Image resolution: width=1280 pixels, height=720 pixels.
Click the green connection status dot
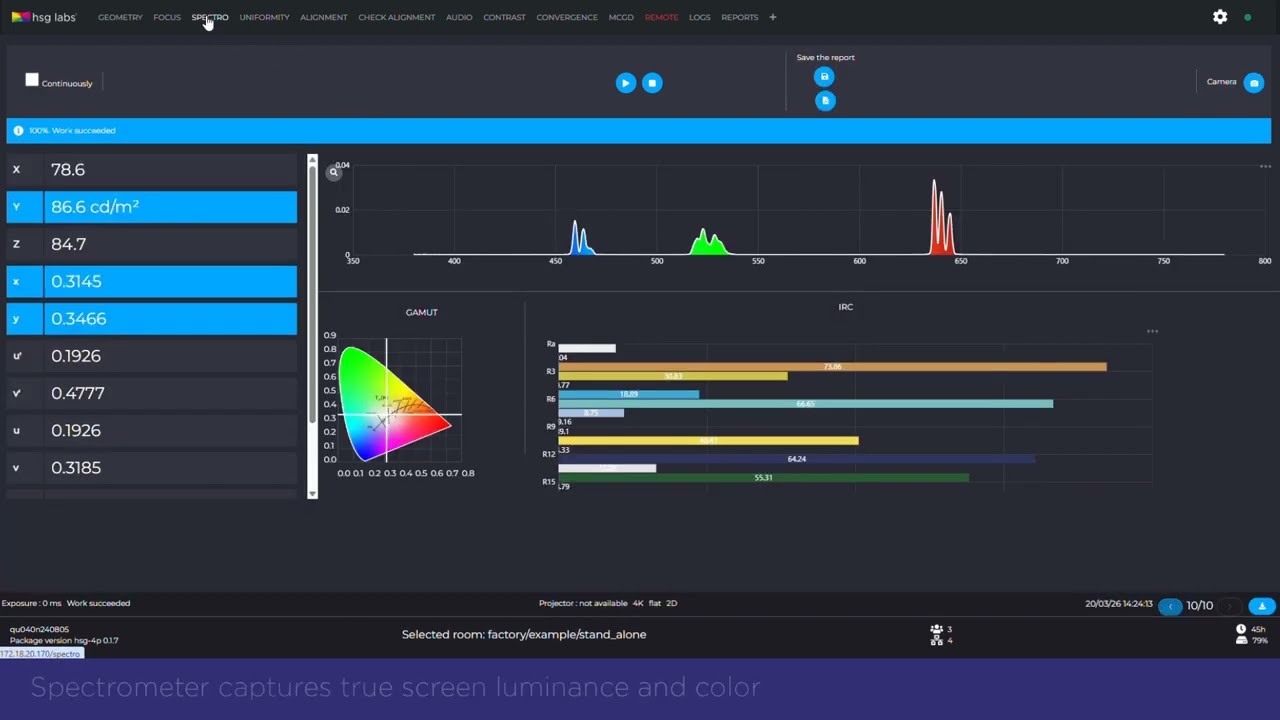pos(1247,17)
